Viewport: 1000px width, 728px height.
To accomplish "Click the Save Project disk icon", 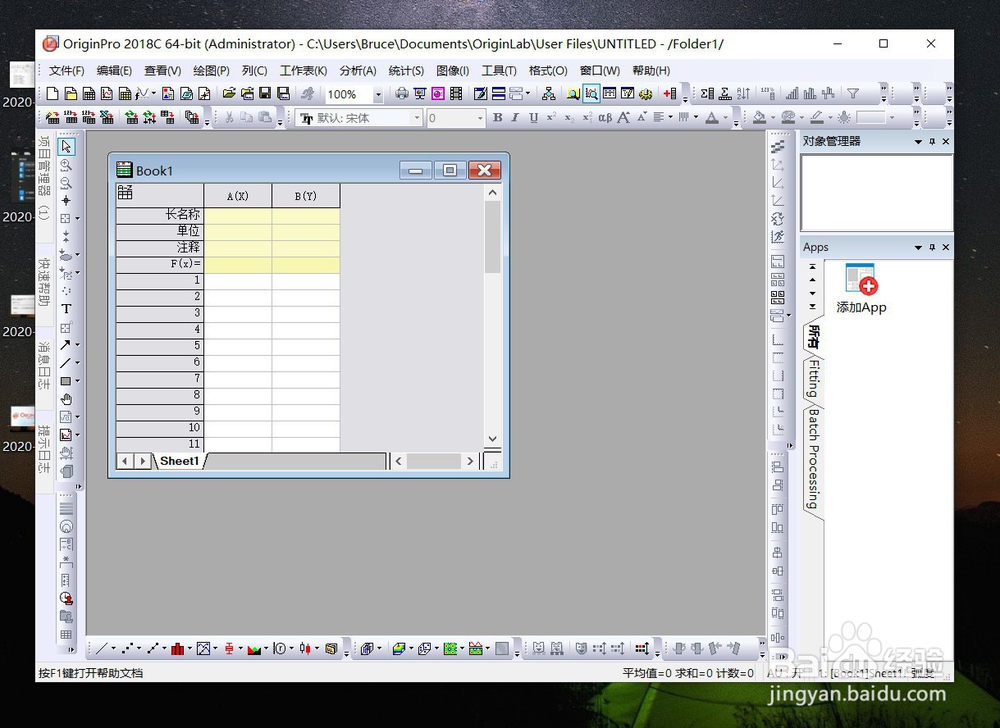I will 265,94.
